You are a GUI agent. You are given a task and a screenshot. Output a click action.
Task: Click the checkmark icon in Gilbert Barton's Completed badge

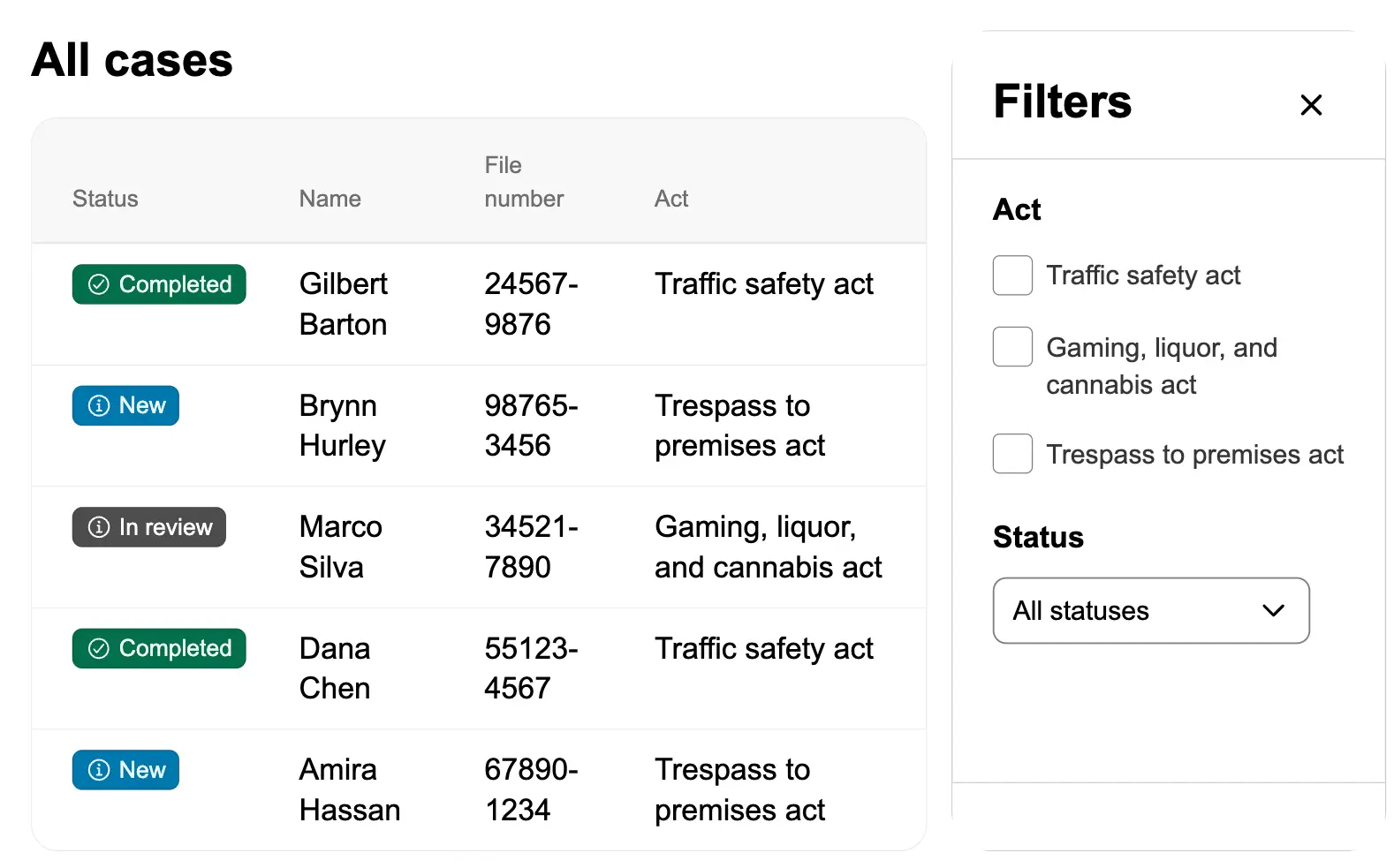pos(99,284)
